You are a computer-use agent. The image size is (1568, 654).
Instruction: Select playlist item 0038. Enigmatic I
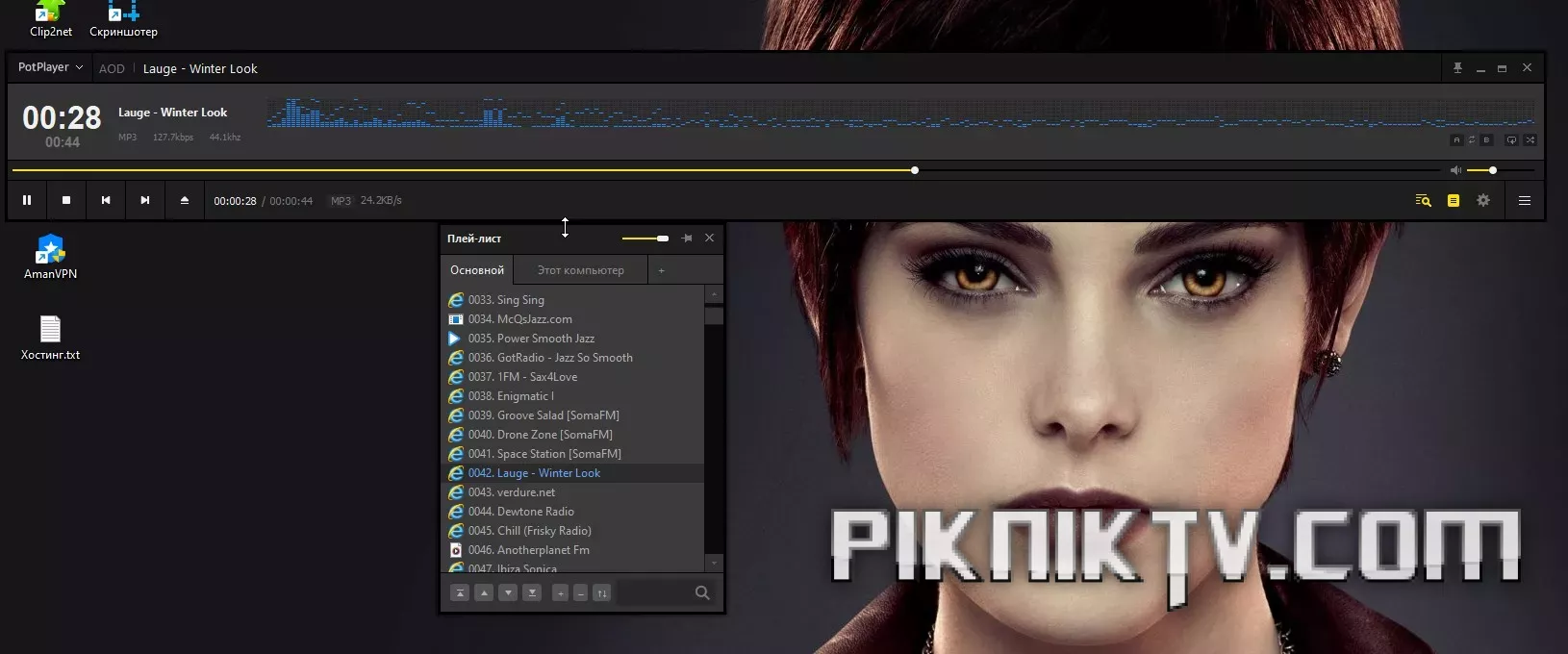coord(572,396)
